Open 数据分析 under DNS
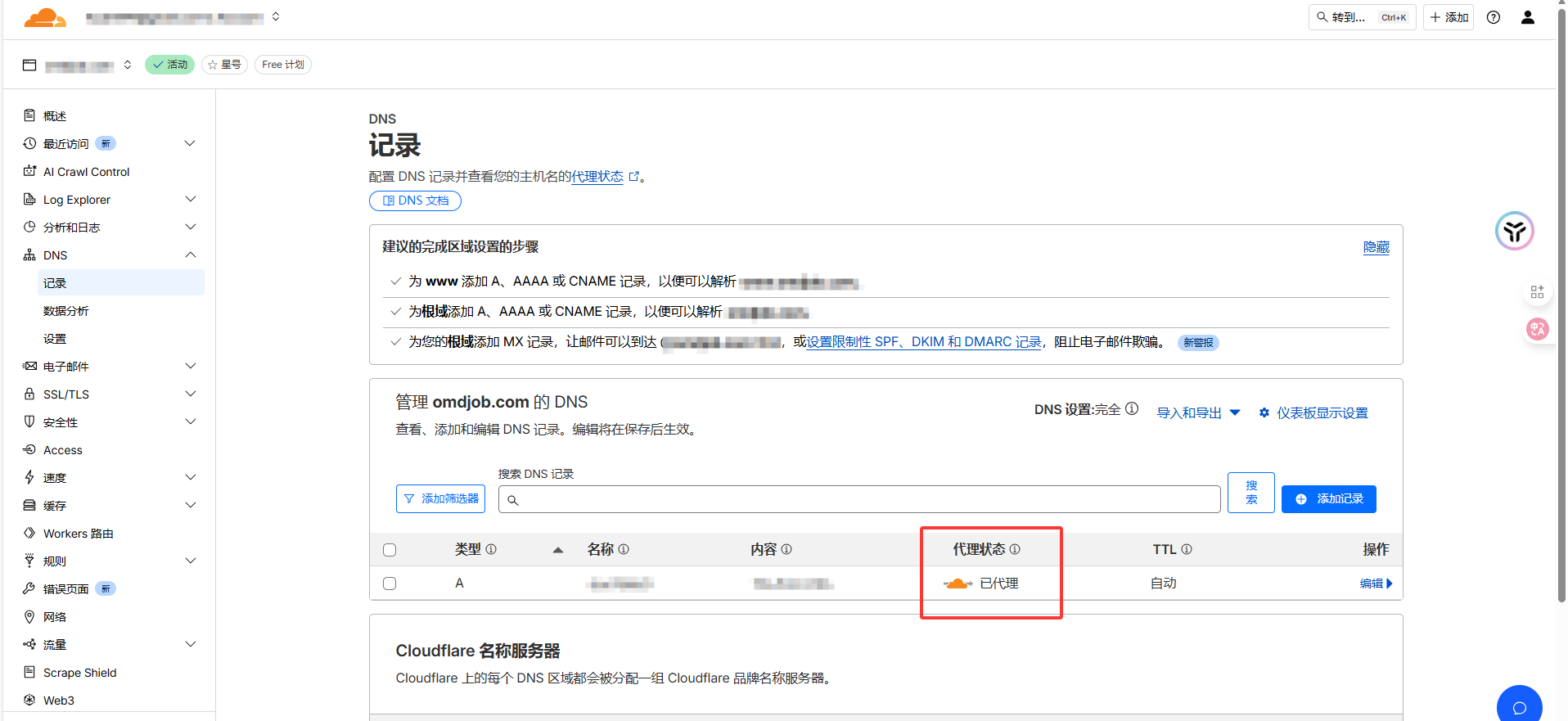Viewport: 1568px width, 721px height. [66, 311]
